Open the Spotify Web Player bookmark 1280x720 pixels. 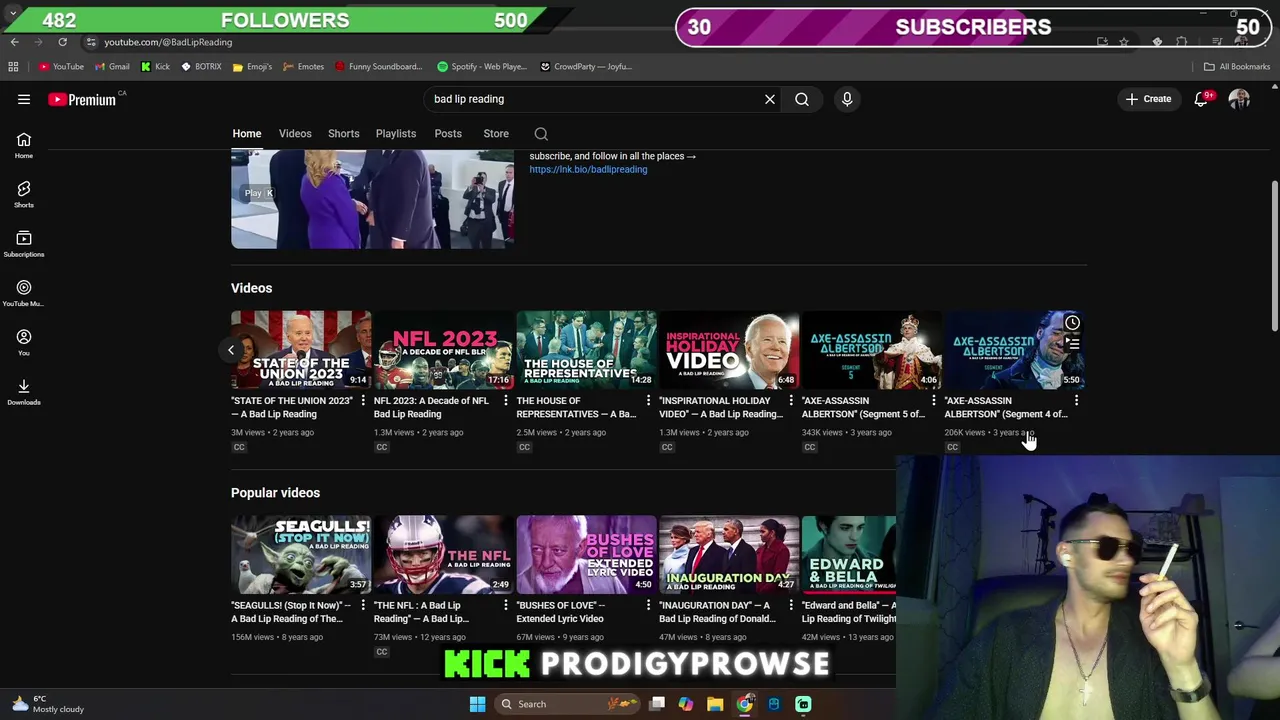tap(482, 67)
